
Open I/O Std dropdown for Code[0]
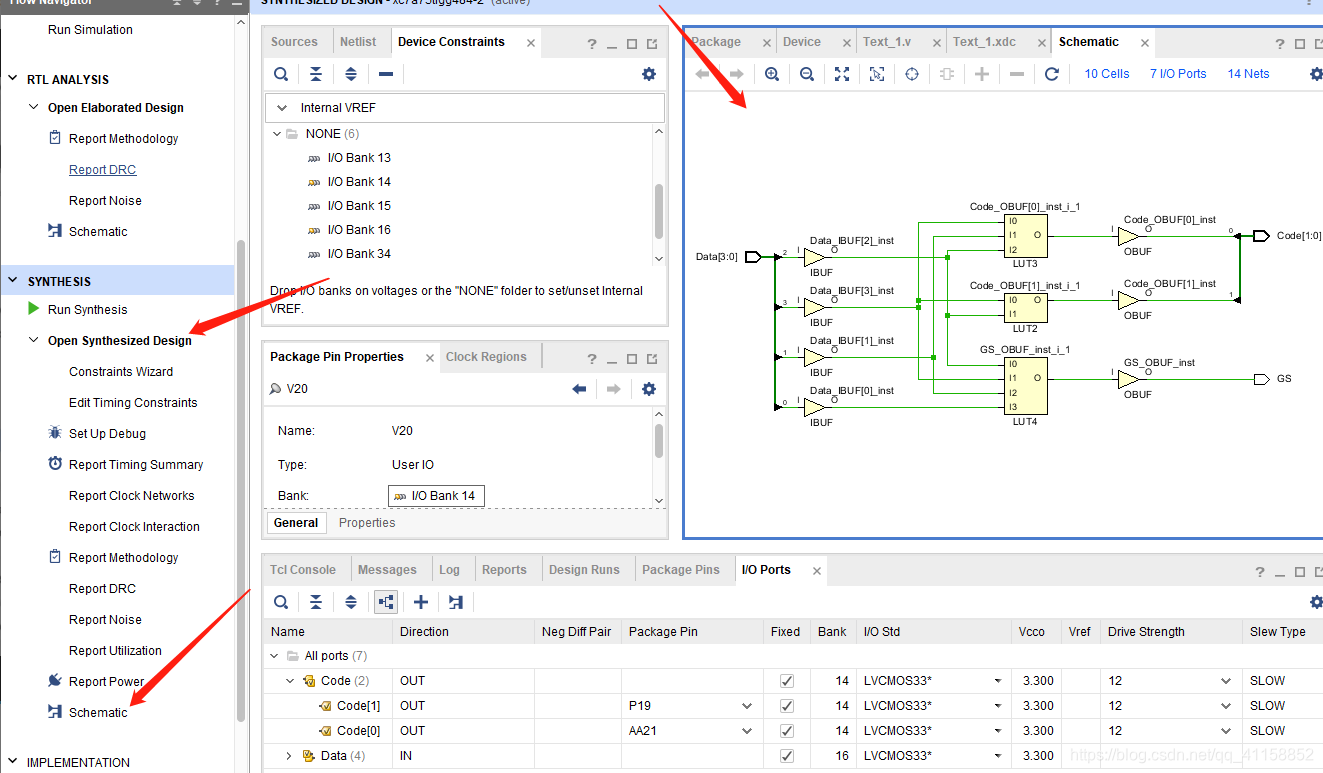(997, 731)
